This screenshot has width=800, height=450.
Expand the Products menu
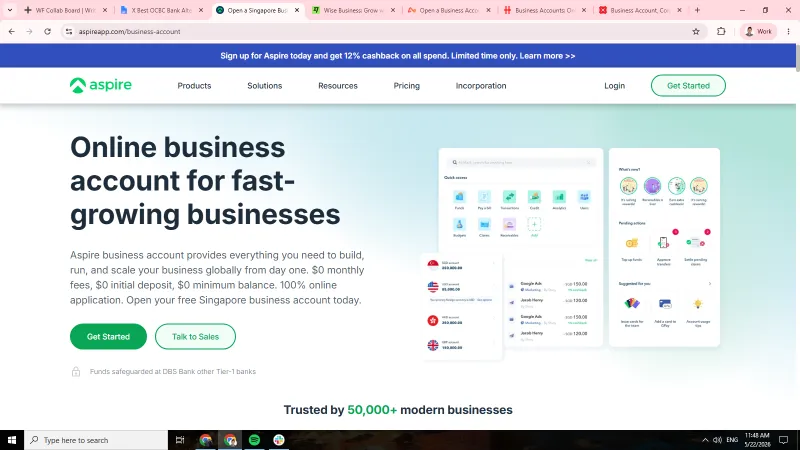click(194, 86)
